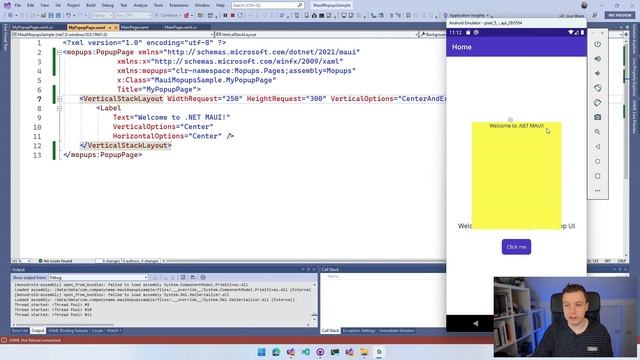Open File Explorer from taskbar

click(364, 352)
